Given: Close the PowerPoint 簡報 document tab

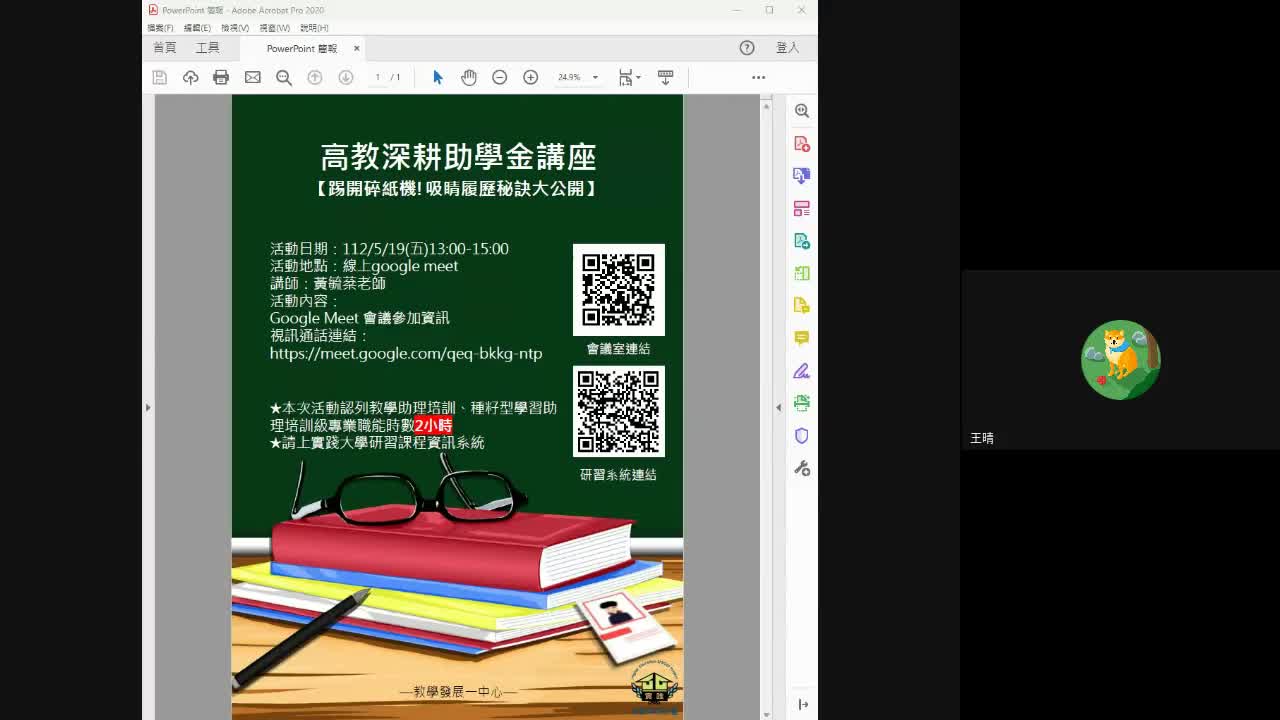Looking at the screenshot, I should point(356,48).
